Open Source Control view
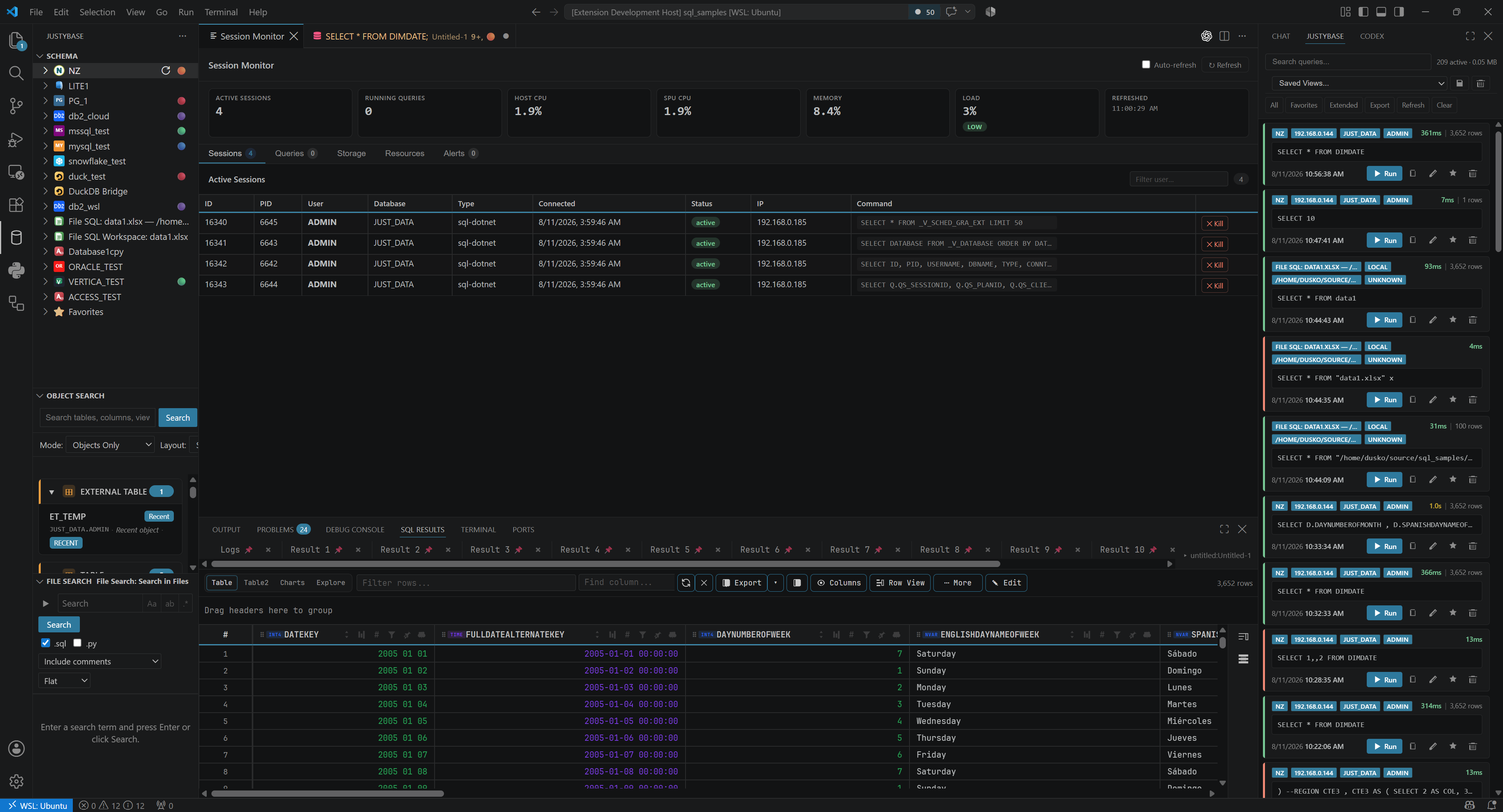This screenshot has height=812, width=1503. (x=16, y=106)
